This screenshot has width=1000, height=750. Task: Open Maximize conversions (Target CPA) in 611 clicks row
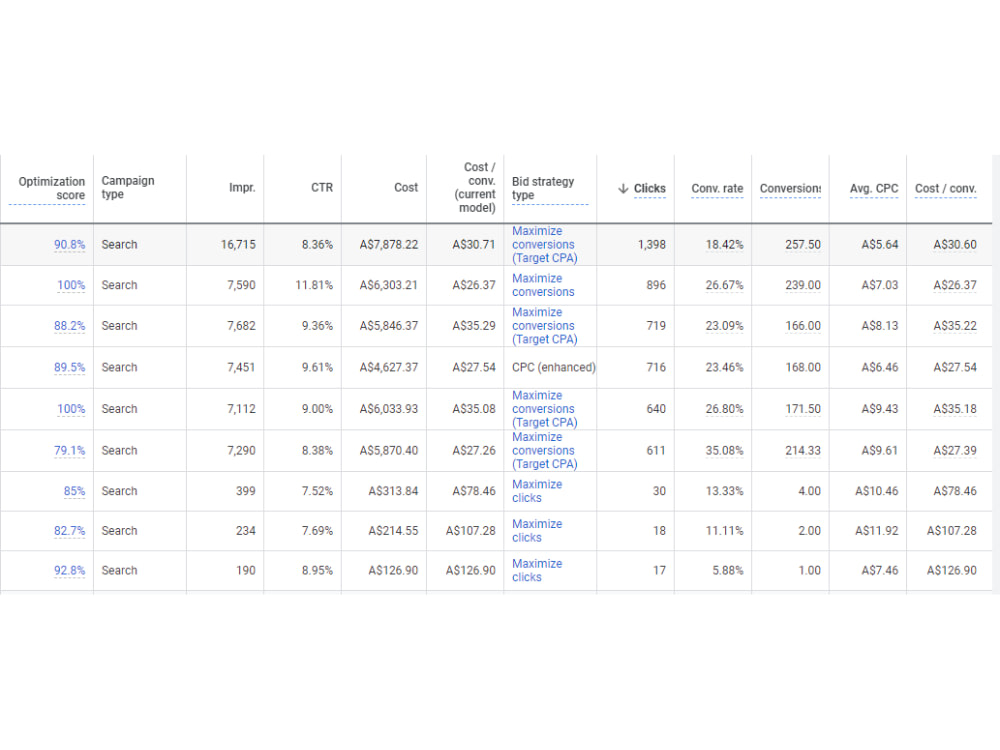coord(544,450)
